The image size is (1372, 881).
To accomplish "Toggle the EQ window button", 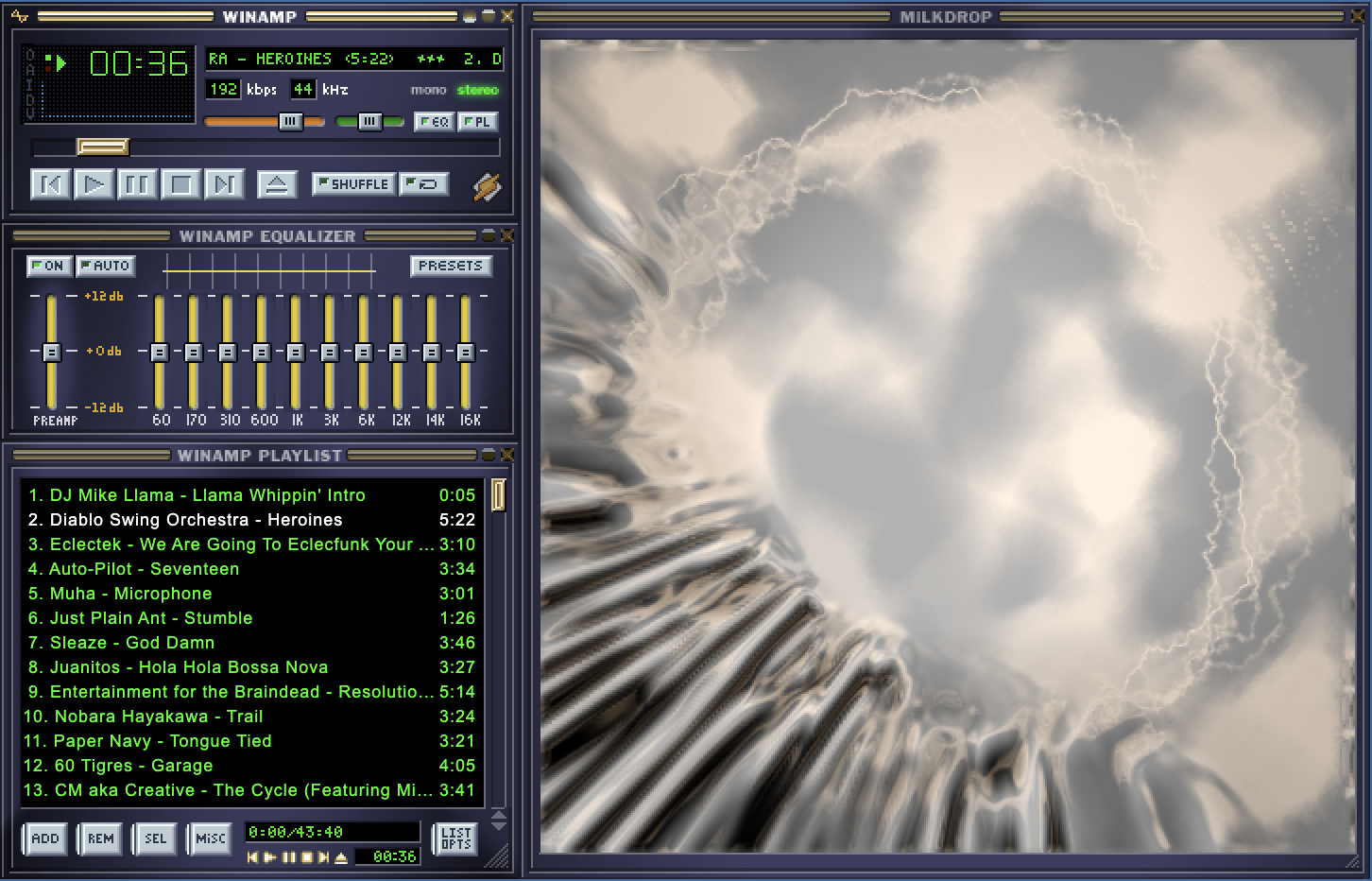I will pos(435,122).
